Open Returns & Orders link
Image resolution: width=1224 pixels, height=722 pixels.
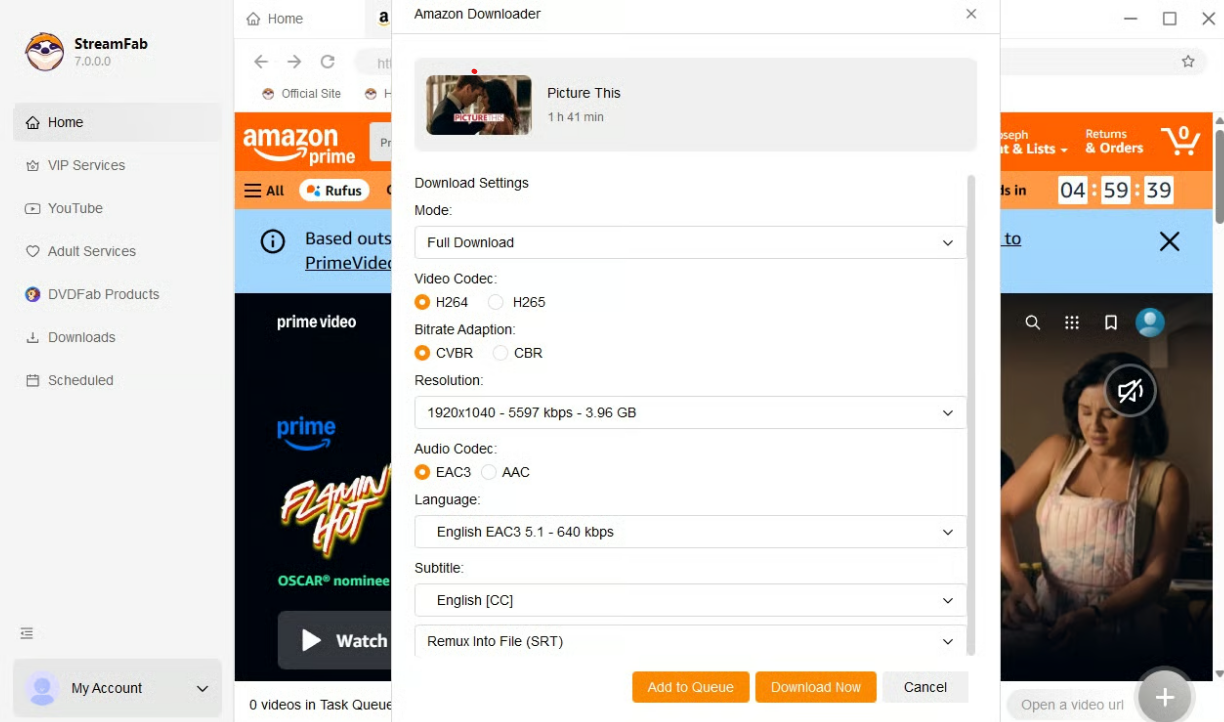click(x=1113, y=141)
